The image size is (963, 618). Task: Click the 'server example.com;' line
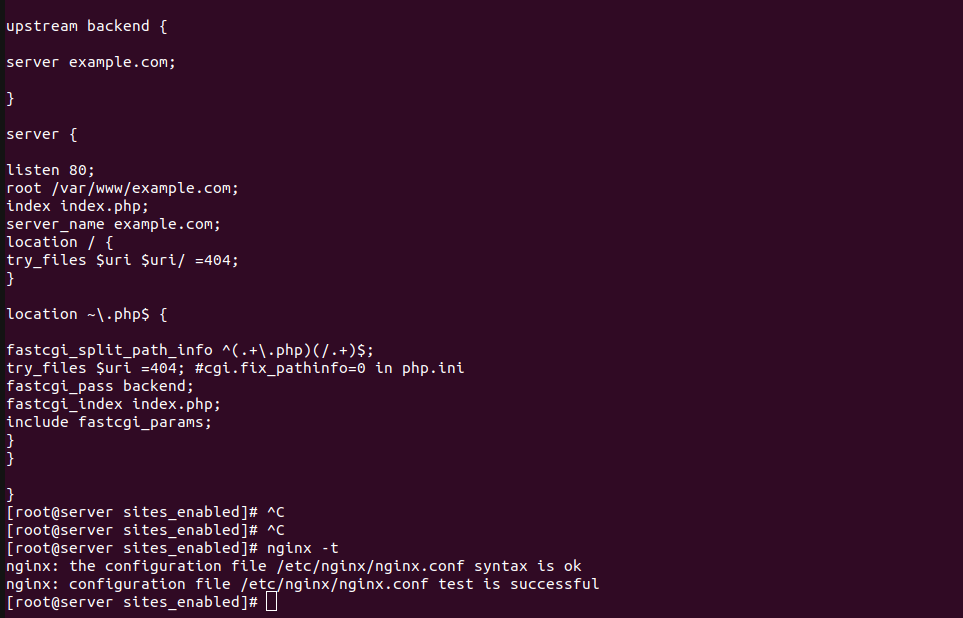(91, 63)
